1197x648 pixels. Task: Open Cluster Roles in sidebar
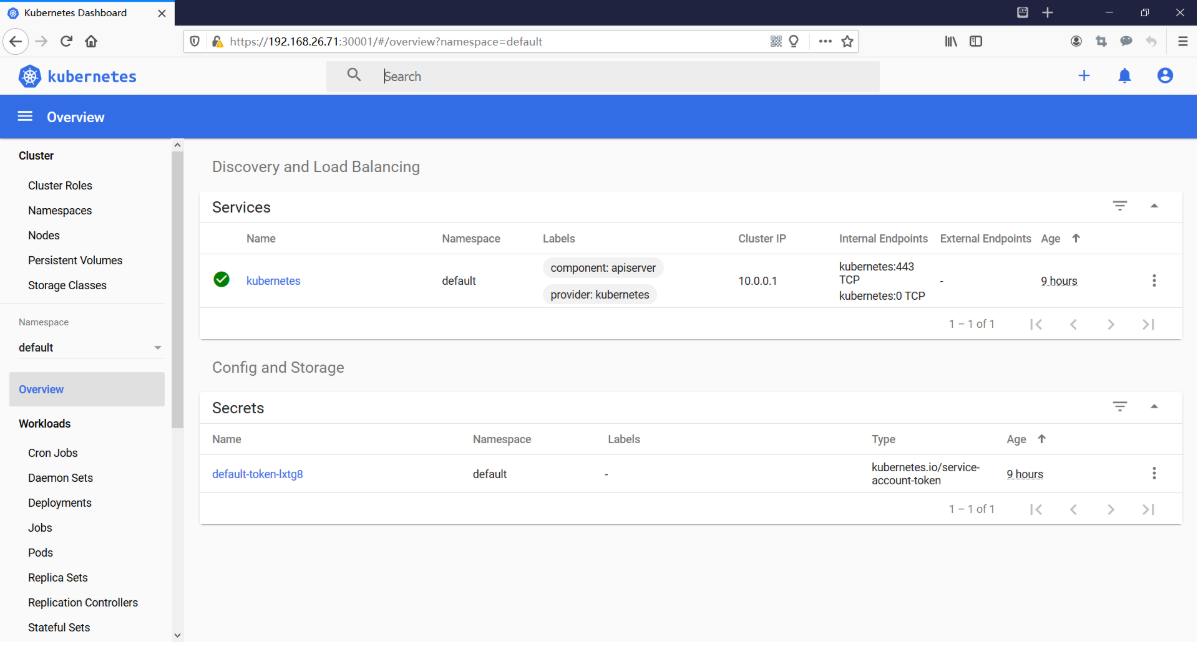point(60,185)
